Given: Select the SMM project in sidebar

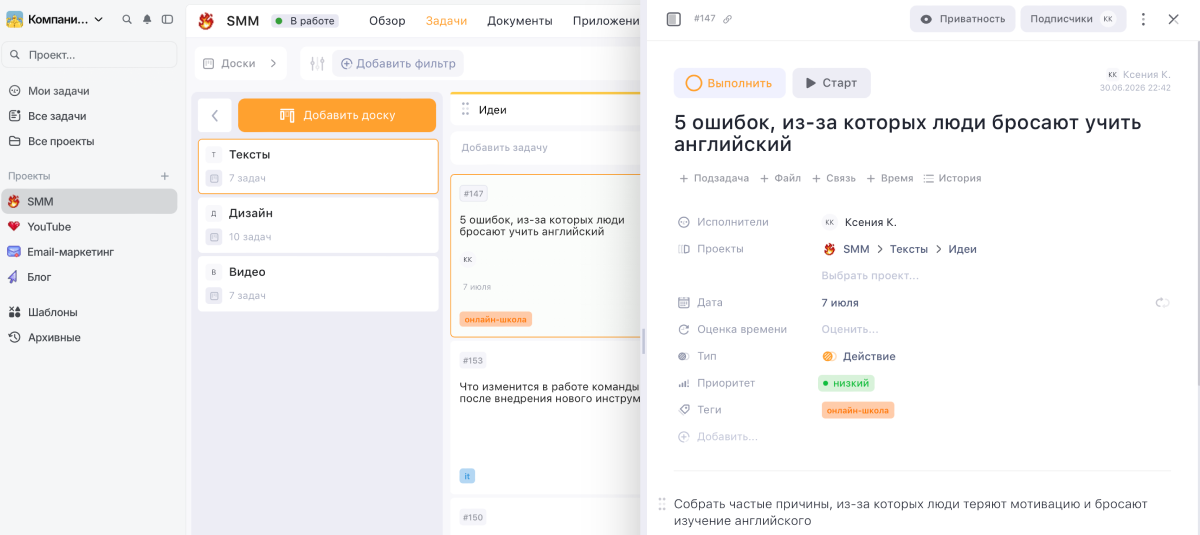Looking at the screenshot, I should pos(90,201).
